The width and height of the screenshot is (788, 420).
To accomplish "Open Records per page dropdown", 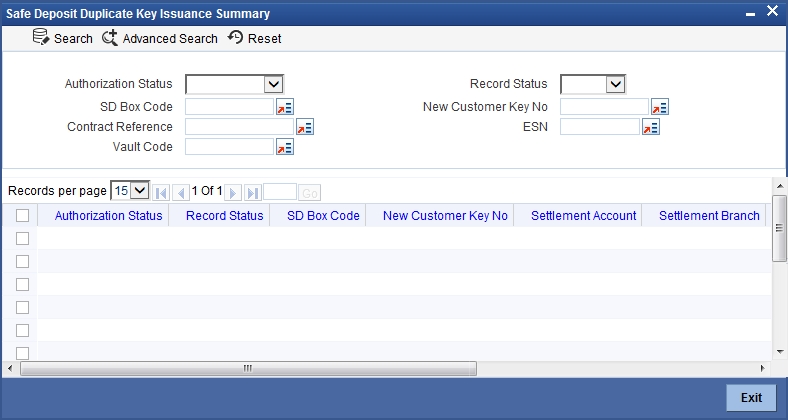I will [x=130, y=190].
